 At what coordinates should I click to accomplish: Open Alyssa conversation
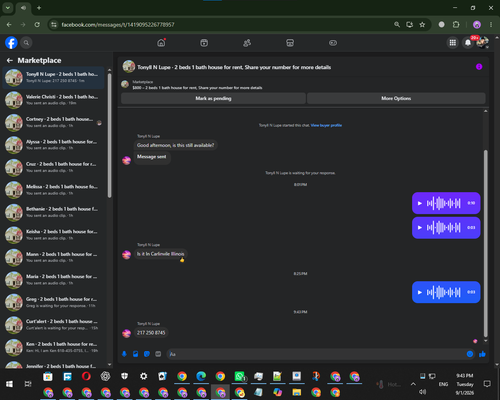(x=53, y=145)
